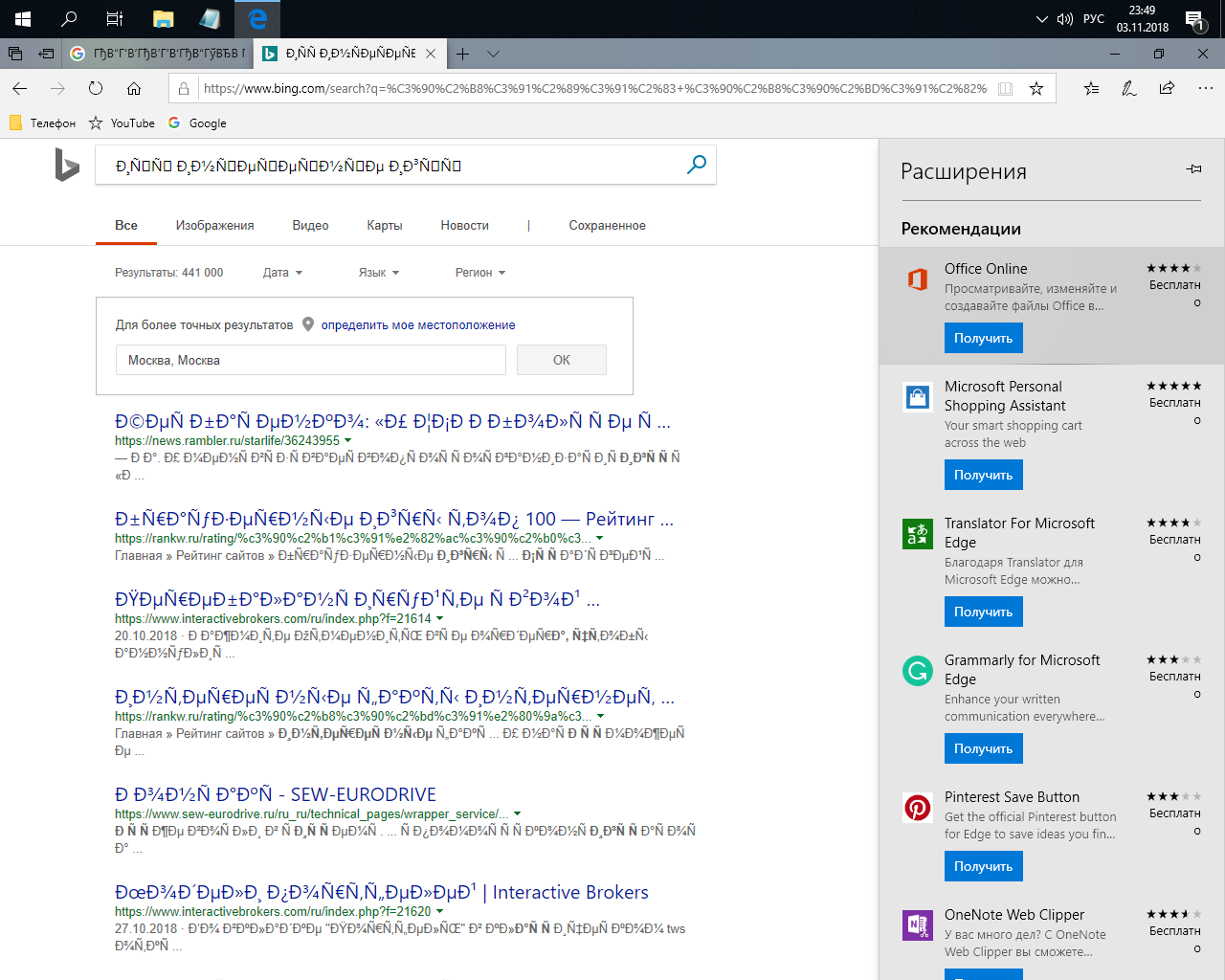Open a new tab with the plus button
The width and height of the screenshot is (1225, 980).
462,54
